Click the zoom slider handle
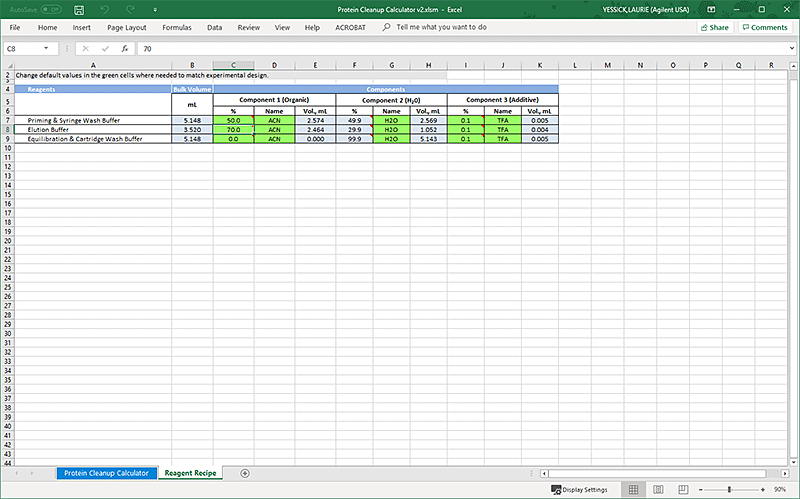 (x=729, y=489)
